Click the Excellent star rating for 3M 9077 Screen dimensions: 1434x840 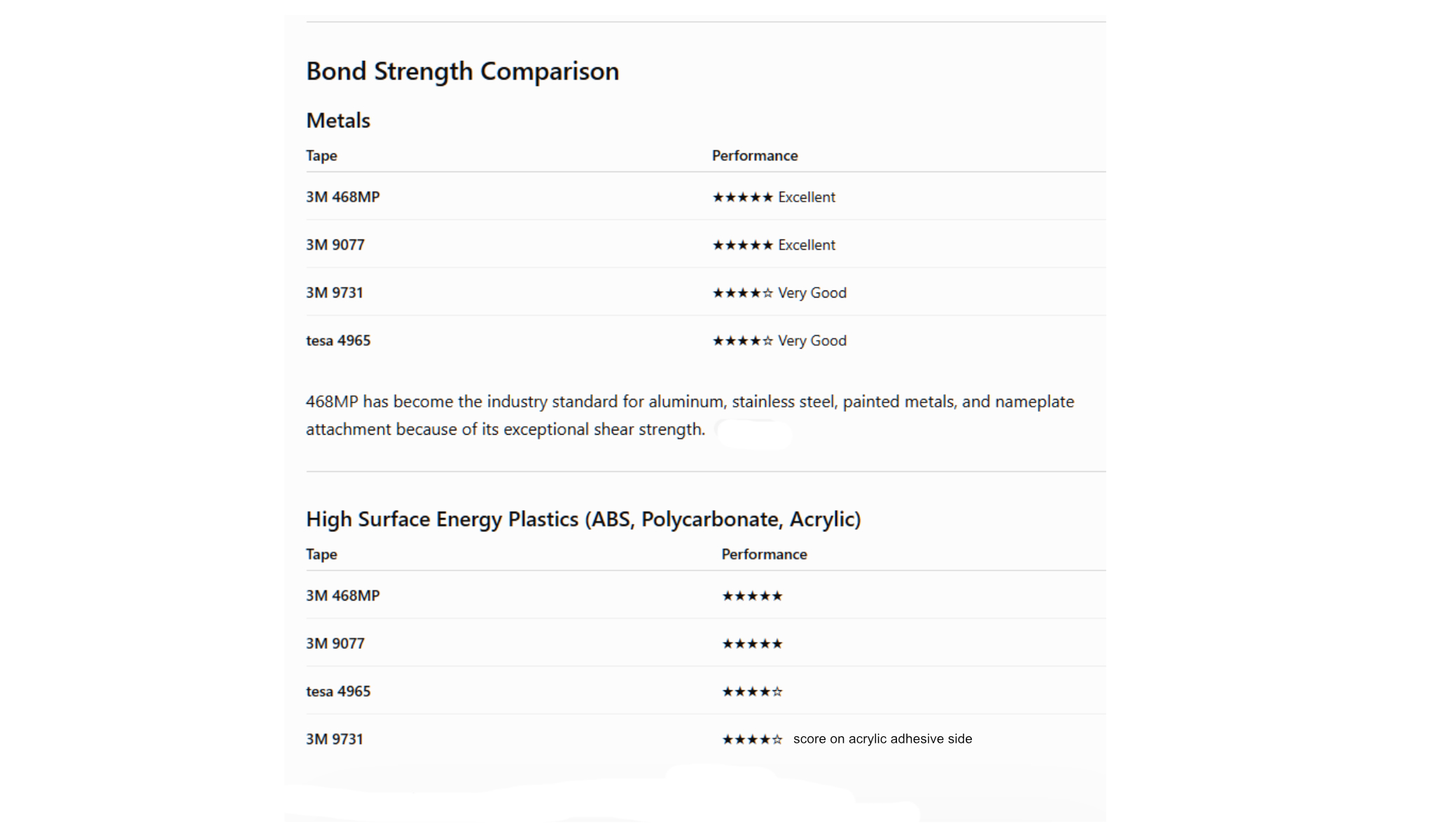coord(774,245)
